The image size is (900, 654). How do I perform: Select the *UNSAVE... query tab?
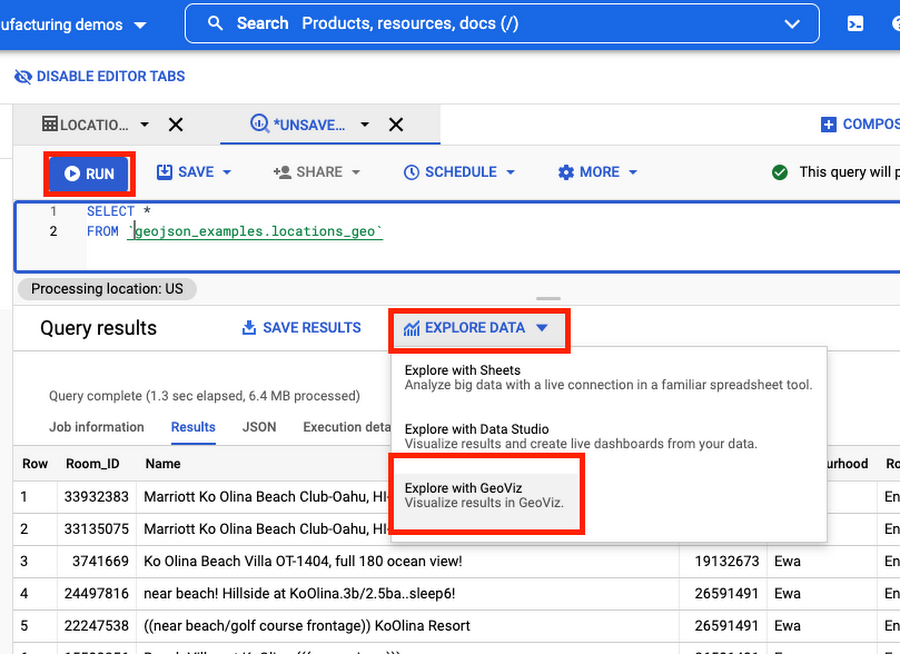point(297,125)
